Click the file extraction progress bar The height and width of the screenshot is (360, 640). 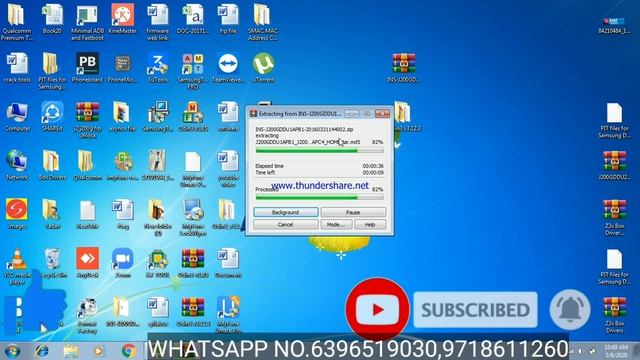319,151
